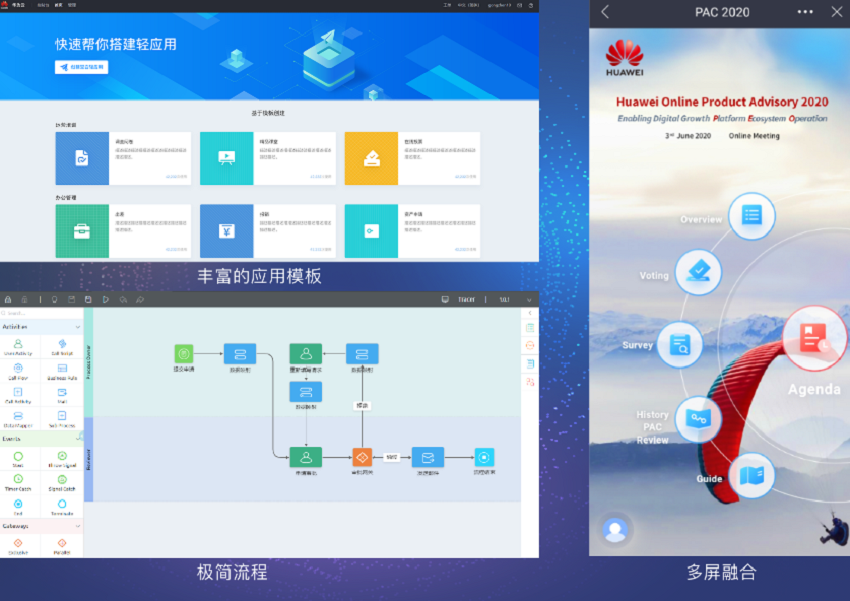850x601 pixels.
Task: Open the orange circle icon in right sidebar
Action: pos(530,346)
